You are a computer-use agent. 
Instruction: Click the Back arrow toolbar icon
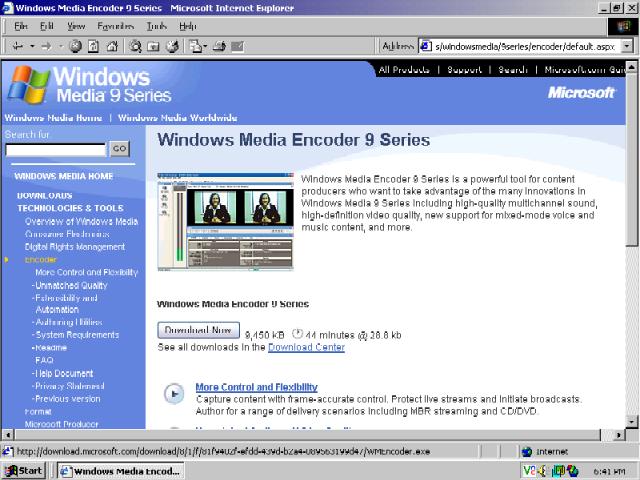click(x=18, y=46)
